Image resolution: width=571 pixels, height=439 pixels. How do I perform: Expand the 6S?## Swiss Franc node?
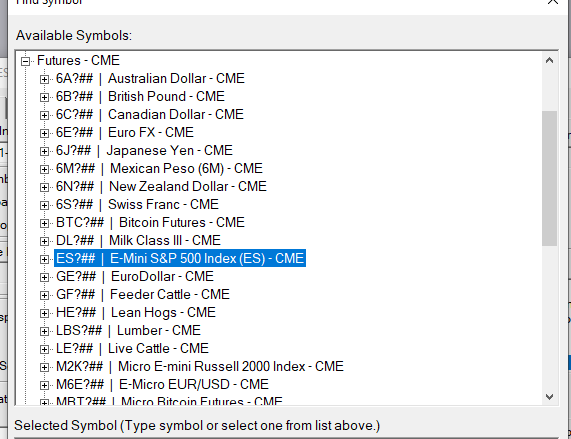coord(44,205)
